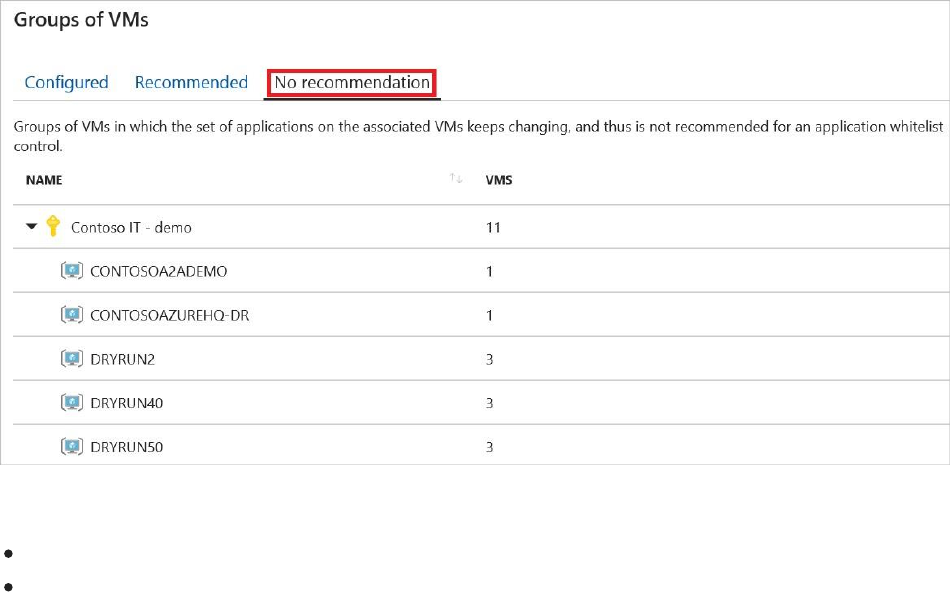This screenshot has width=950, height=592.
Task: Click the sort arrows icon in the NAME column
Action: click(x=457, y=179)
